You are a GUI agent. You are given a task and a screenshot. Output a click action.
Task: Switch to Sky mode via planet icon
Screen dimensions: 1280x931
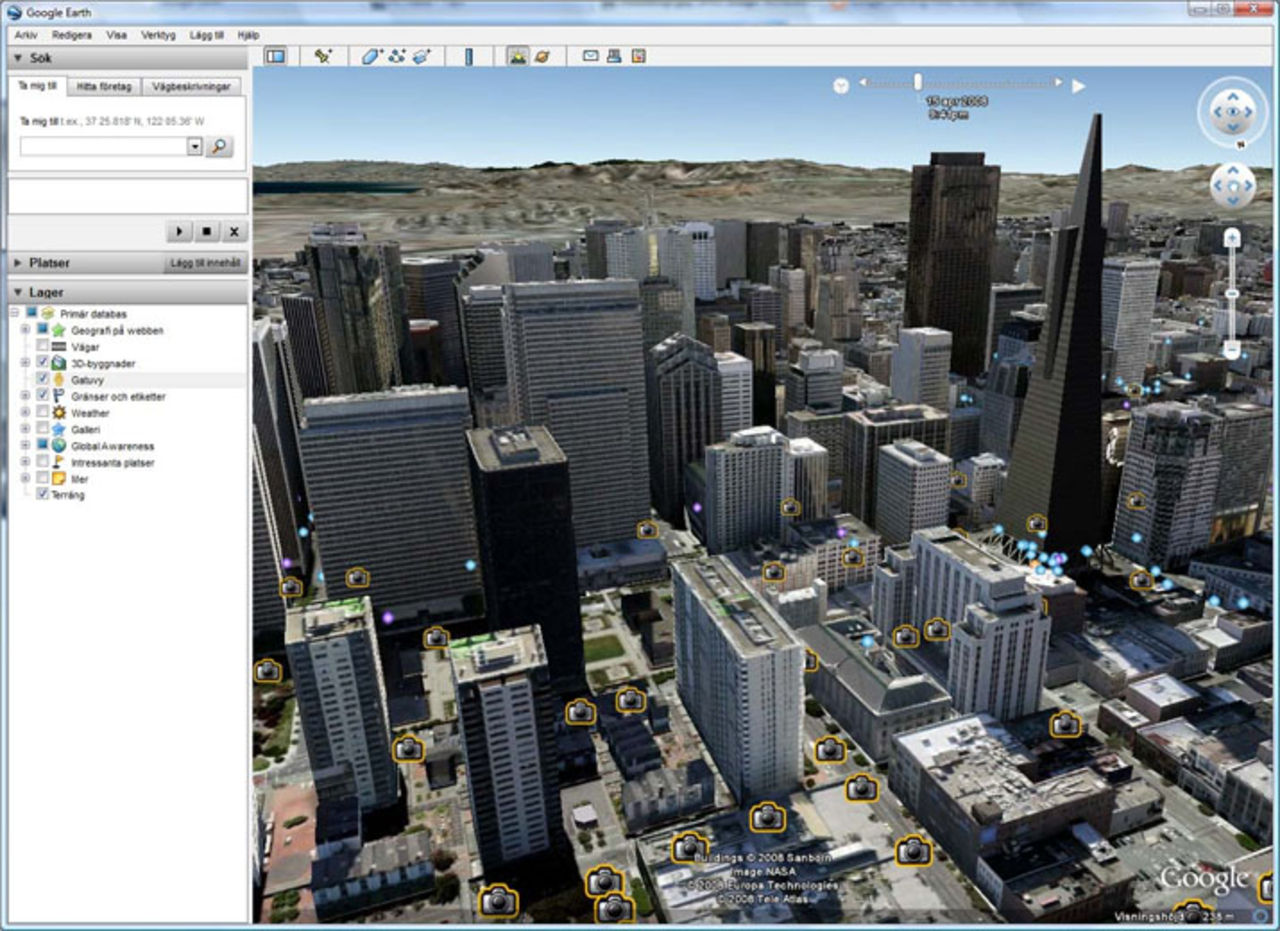point(542,56)
